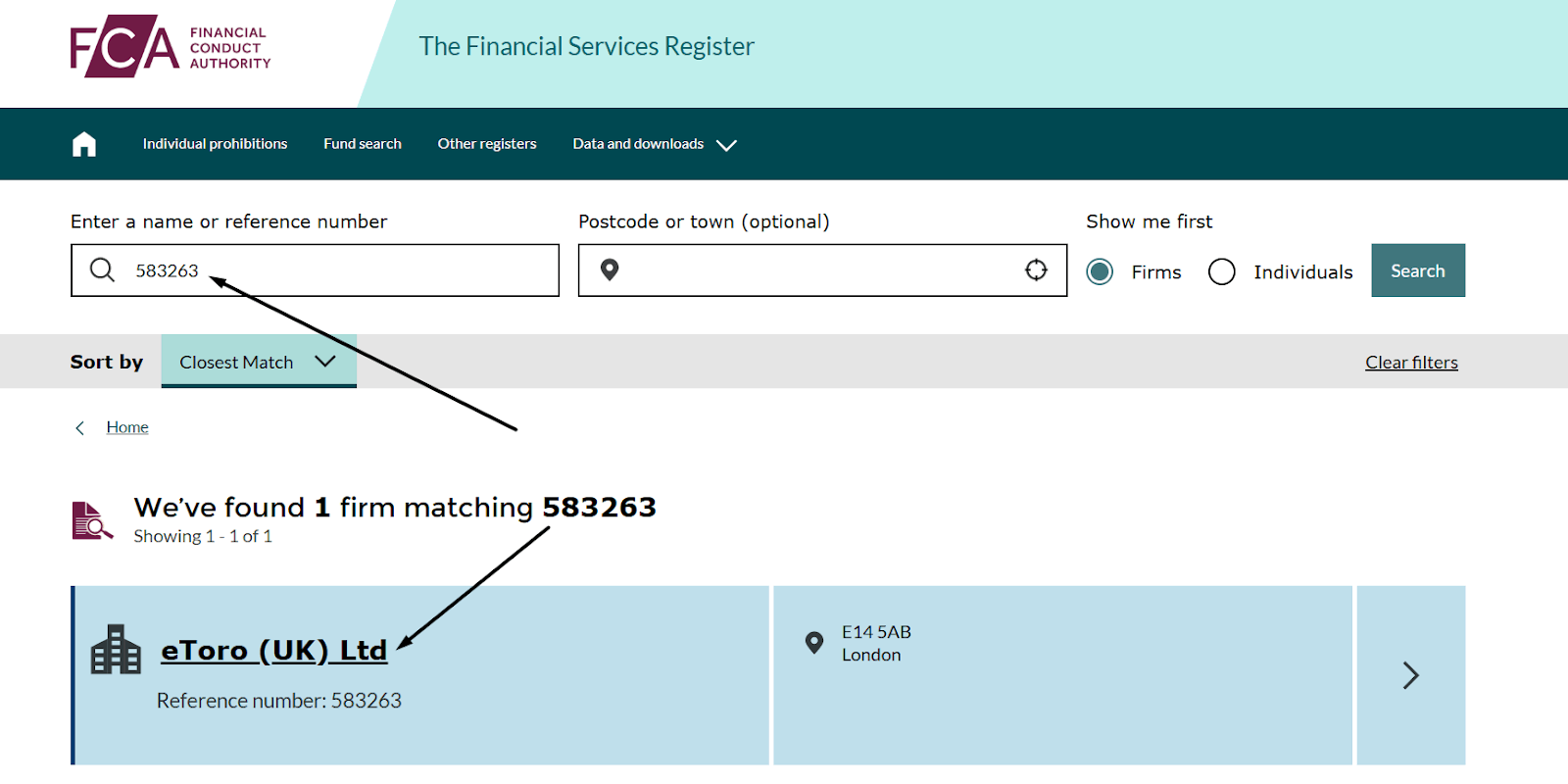Go to Fund search
The height and width of the screenshot is (784, 1568).
(363, 144)
